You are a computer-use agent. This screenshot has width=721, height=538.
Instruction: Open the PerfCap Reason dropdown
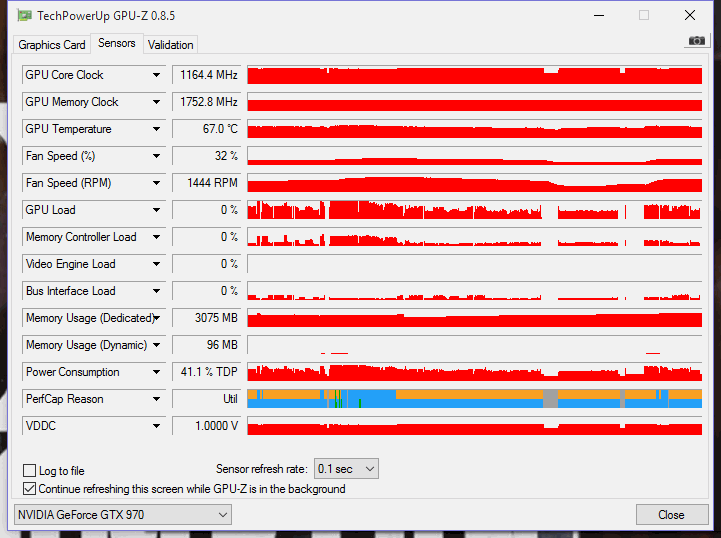pos(156,399)
